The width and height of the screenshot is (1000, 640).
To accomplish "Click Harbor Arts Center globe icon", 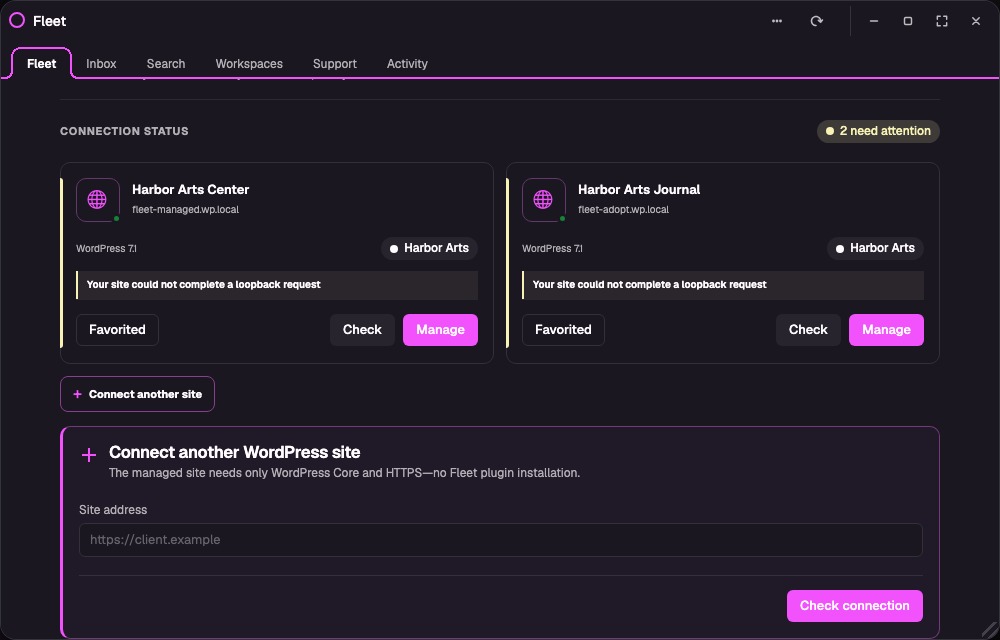I will coord(98,200).
